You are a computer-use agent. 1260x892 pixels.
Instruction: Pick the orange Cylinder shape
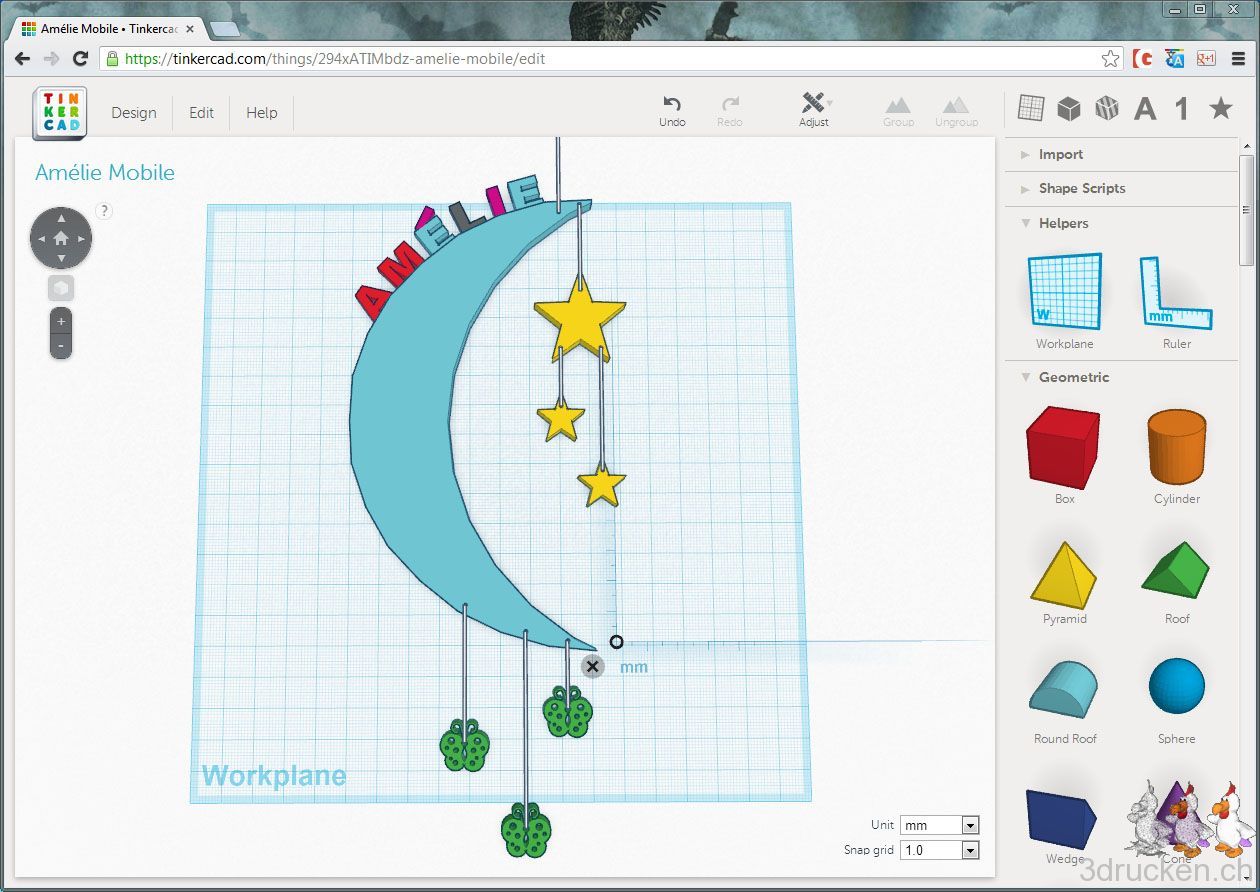[1176, 447]
